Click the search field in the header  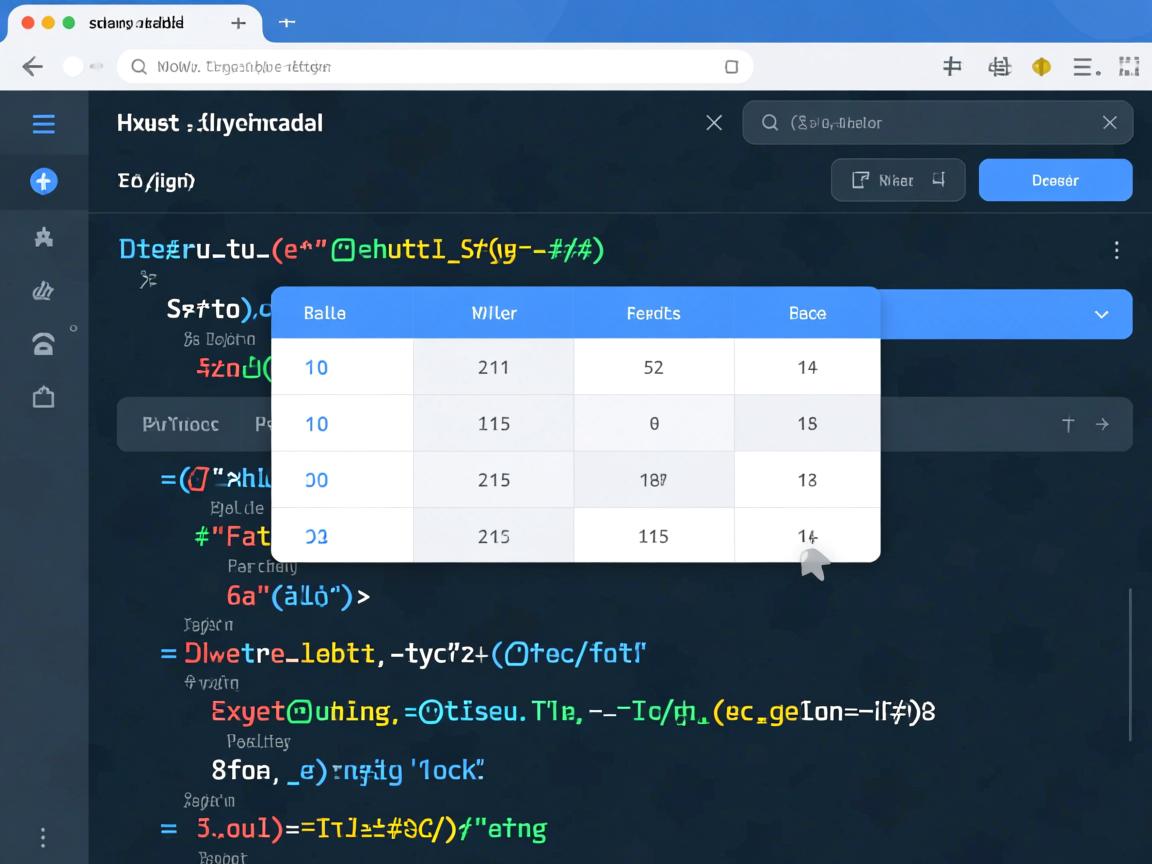930,122
